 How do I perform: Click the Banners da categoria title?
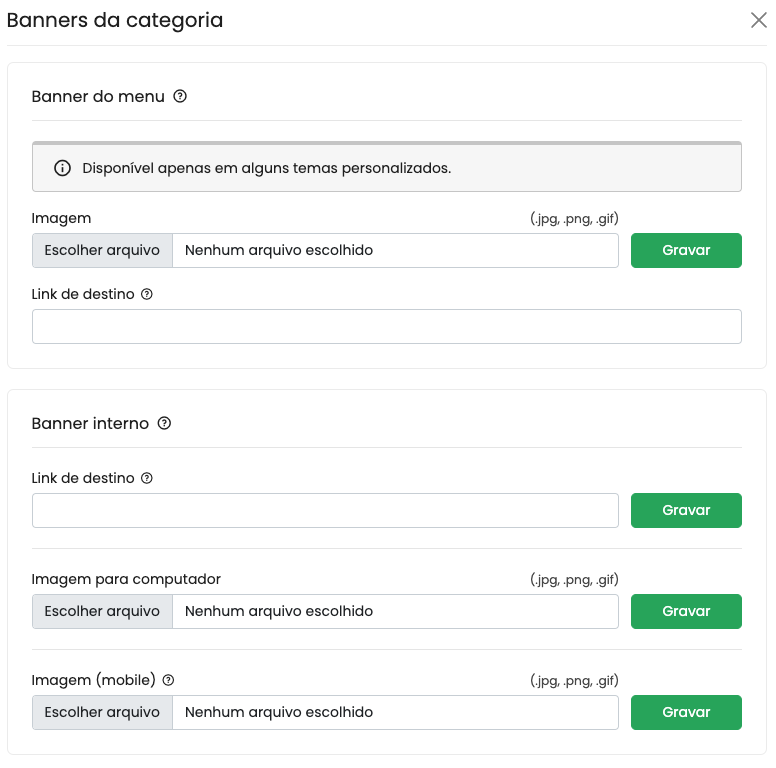115,20
